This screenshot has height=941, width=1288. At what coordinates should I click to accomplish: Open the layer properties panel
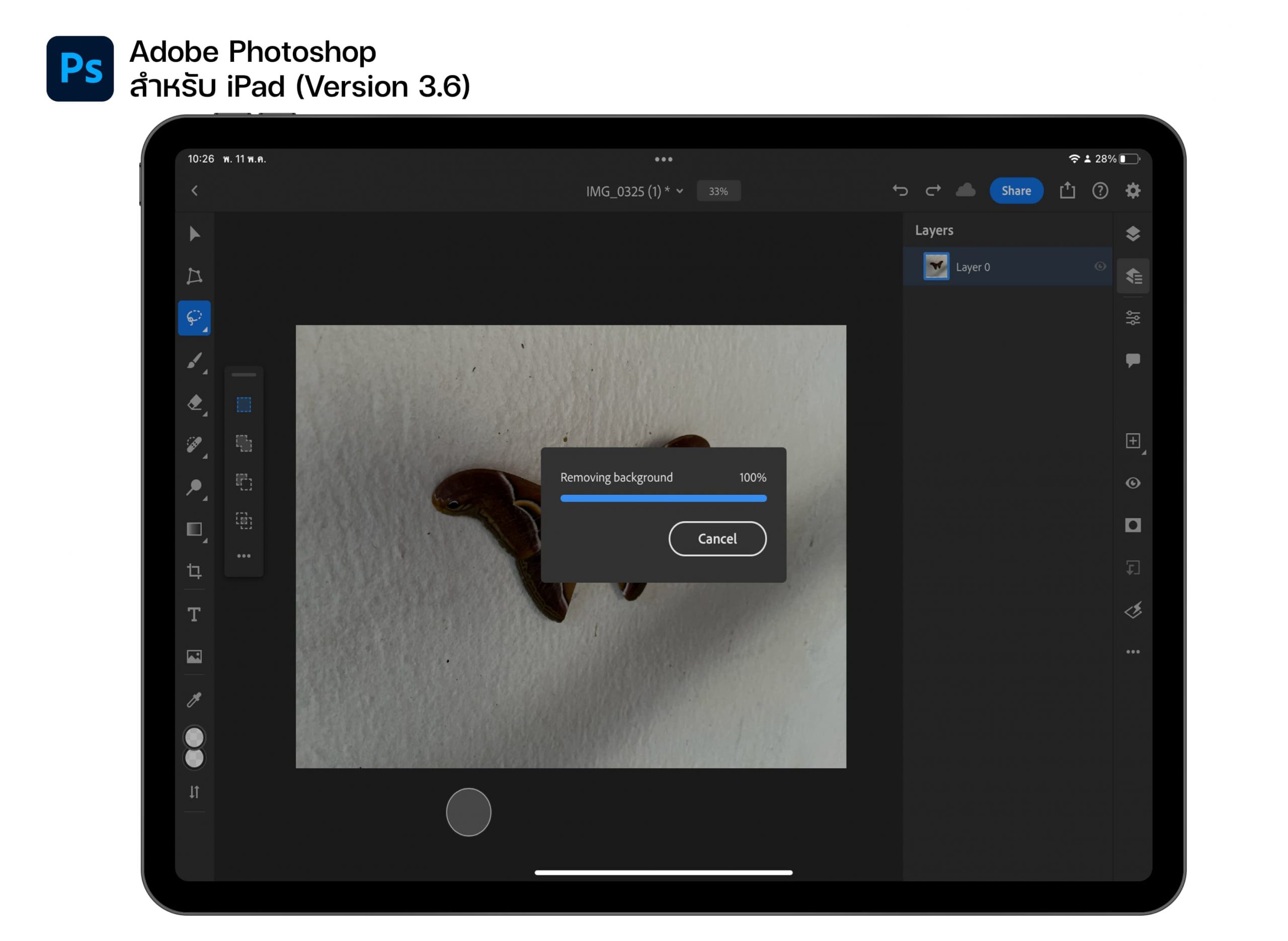tap(1133, 318)
